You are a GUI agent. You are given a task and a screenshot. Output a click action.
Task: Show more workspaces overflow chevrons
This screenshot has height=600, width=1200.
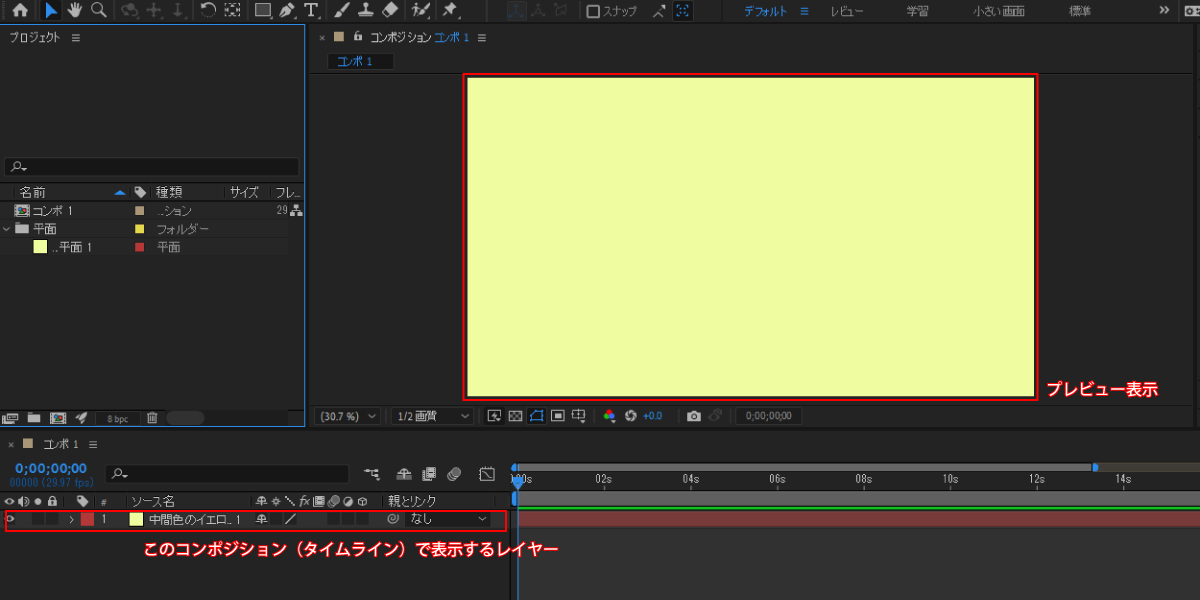(1163, 11)
